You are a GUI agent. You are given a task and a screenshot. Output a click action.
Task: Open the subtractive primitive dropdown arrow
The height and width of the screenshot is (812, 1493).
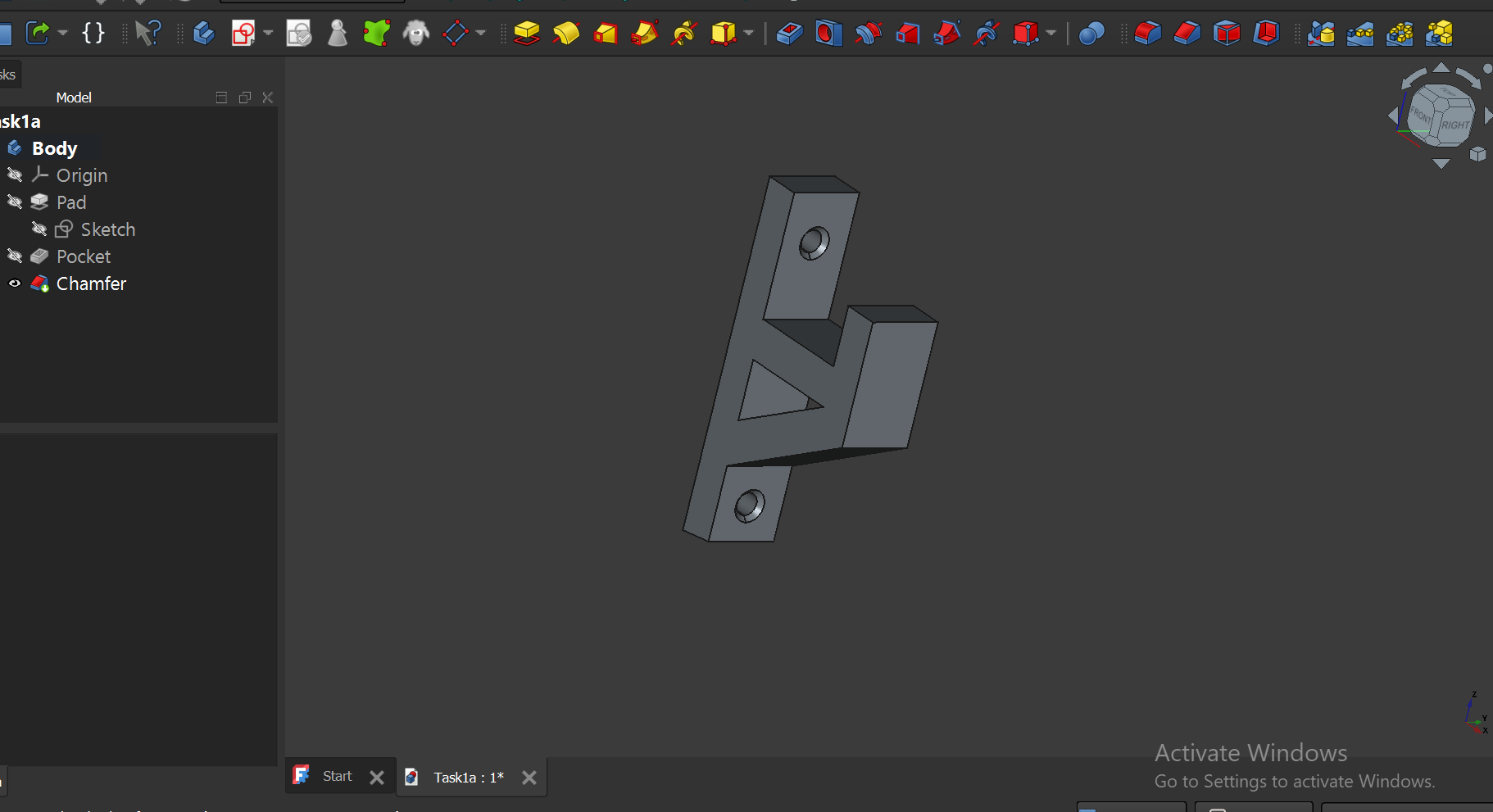click(1051, 34)
